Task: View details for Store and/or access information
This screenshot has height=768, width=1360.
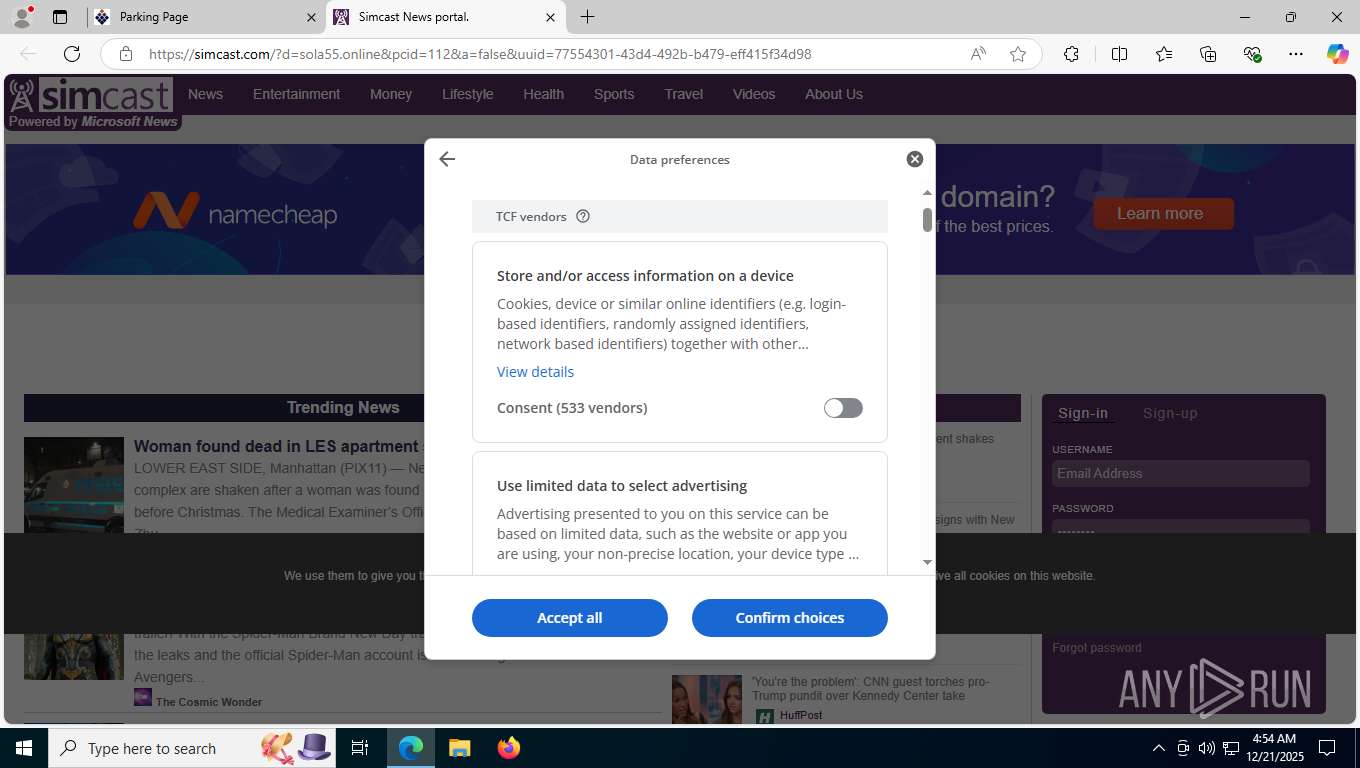Action: [x=535, y=372]
